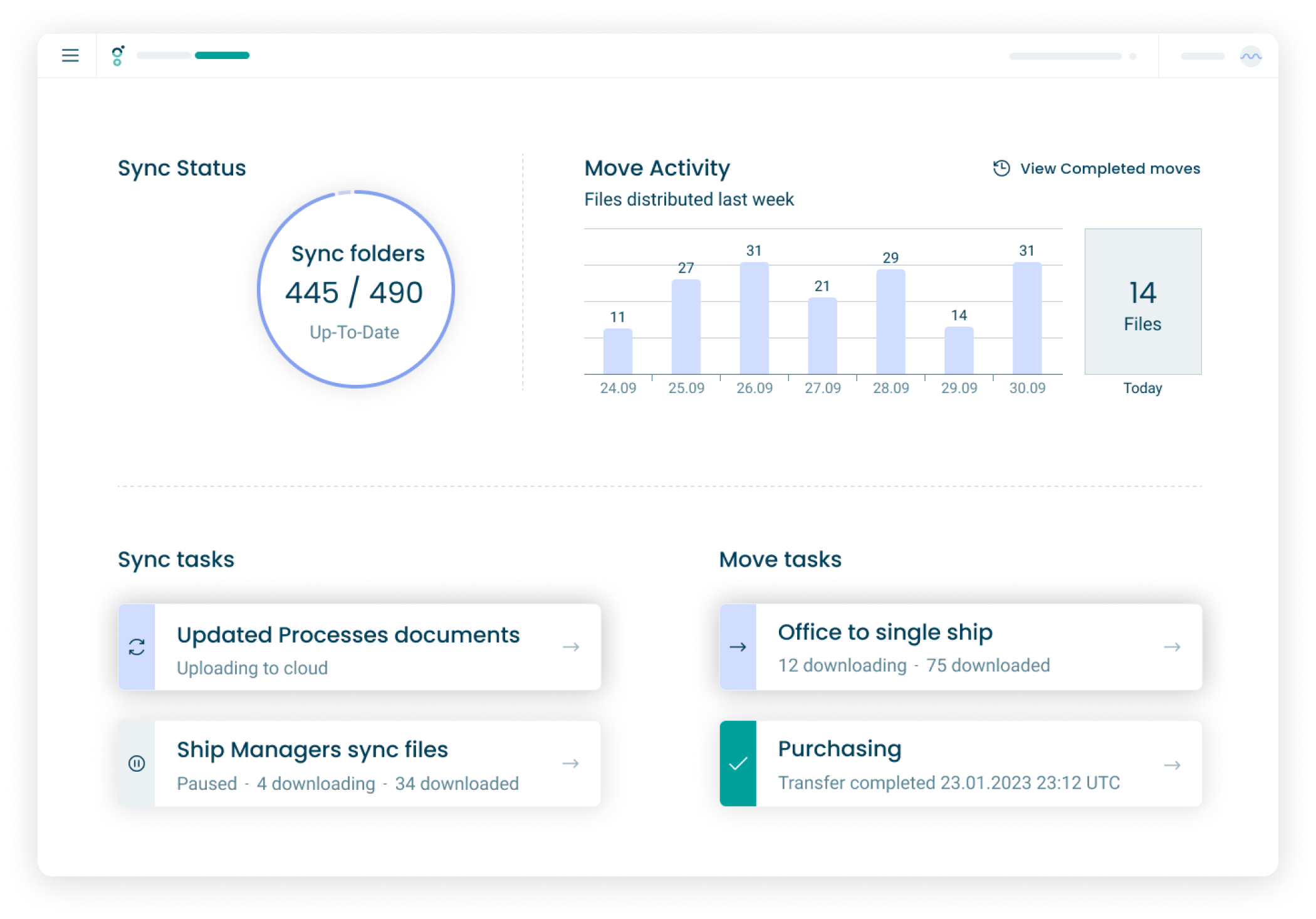Viewport: 1316px width, 919px height.
Task: Select the Today 14 Files tile
Action: [x=1142, y=302]
